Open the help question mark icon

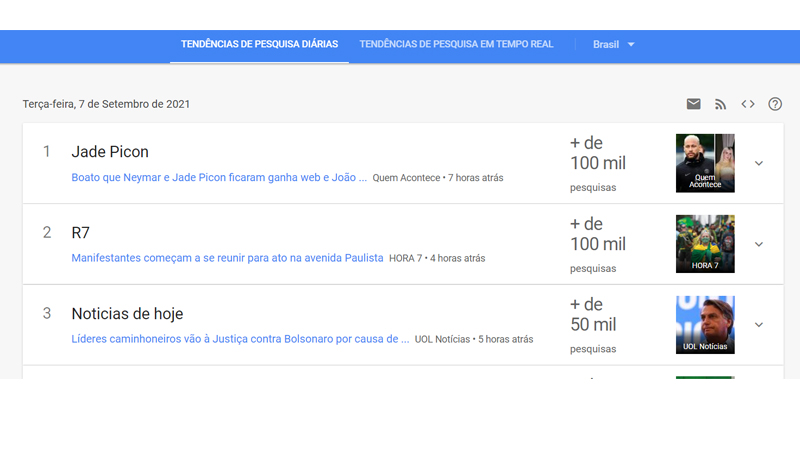pos(775,104)
